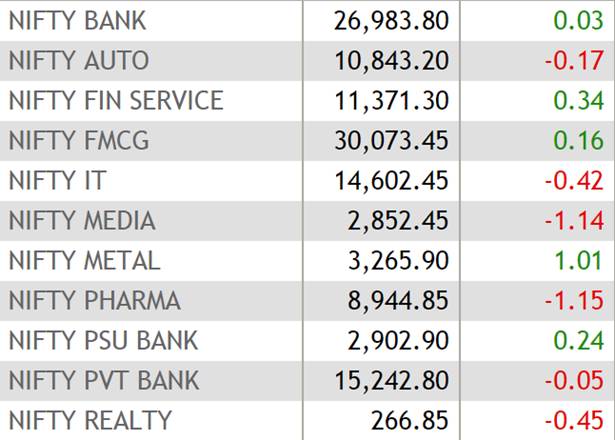This screenshot has height=440, width=615.
Task: Click the NIFTY FMCG index name
Action: tap(78, 141)
